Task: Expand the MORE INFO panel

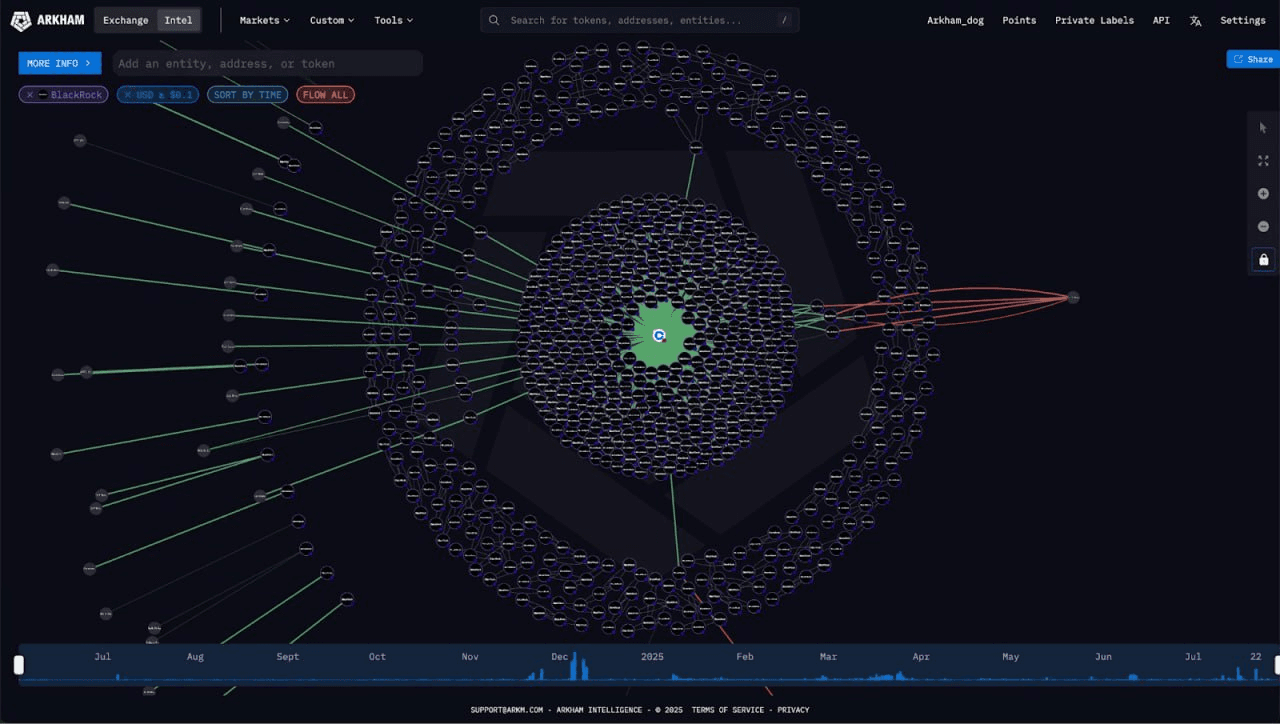Action: pyautogui.click(x=60, y=63)
